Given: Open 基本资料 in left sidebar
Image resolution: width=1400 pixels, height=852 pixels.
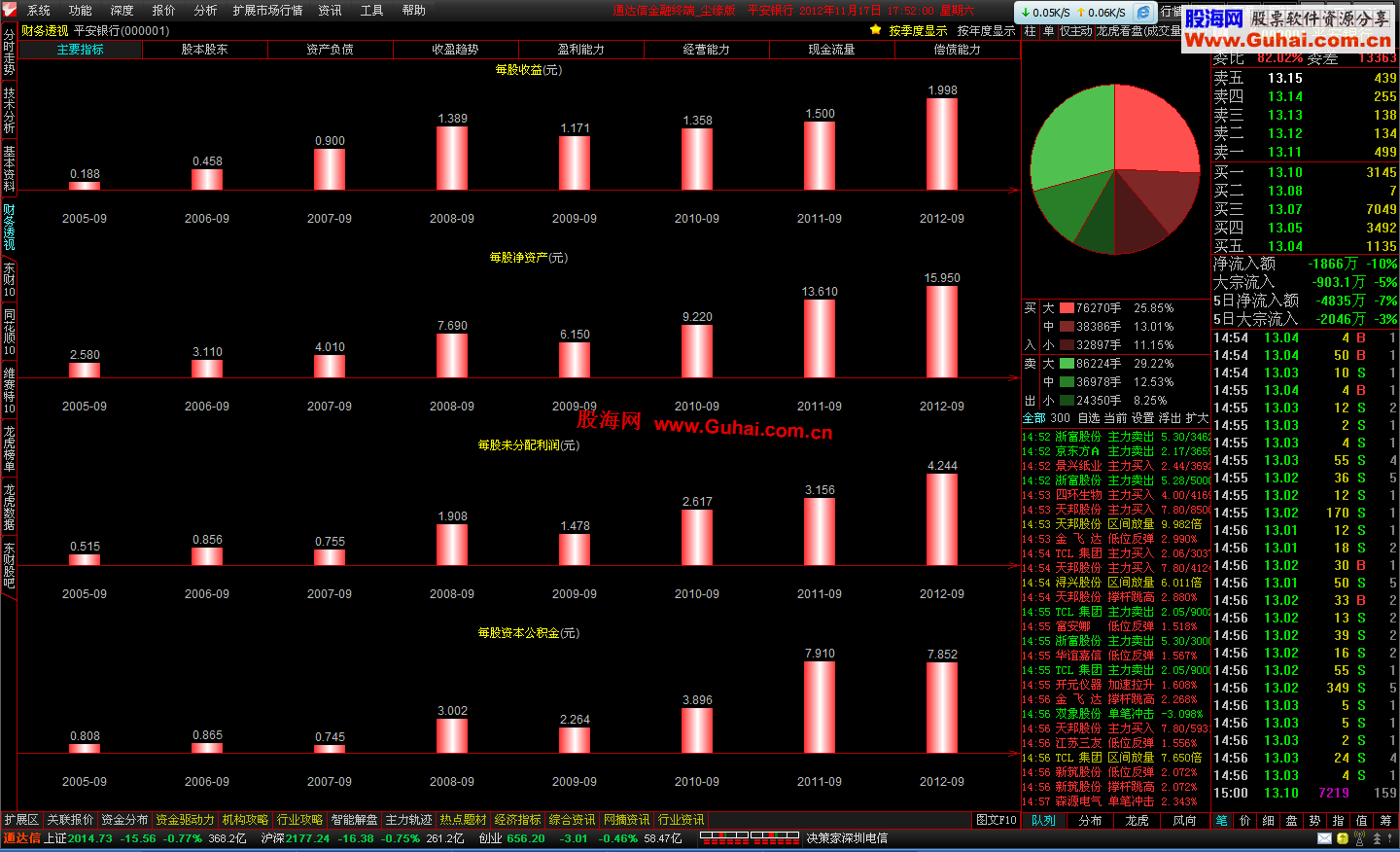Looking at the screenshot, I should pos(9,169).
